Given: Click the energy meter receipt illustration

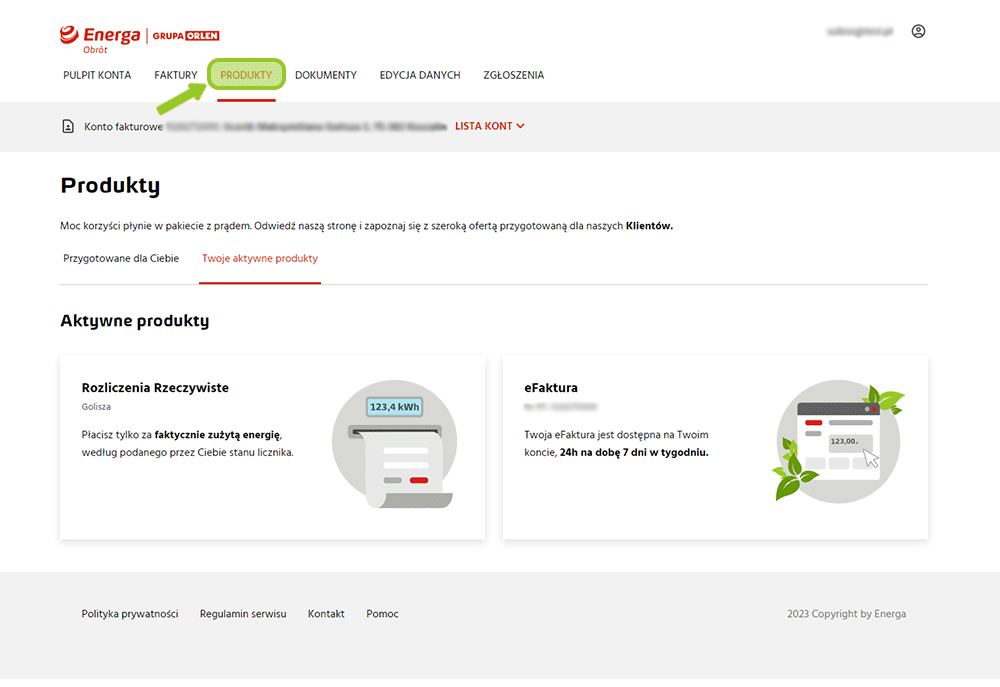Looking at the screenshot, I should [394, 445].
